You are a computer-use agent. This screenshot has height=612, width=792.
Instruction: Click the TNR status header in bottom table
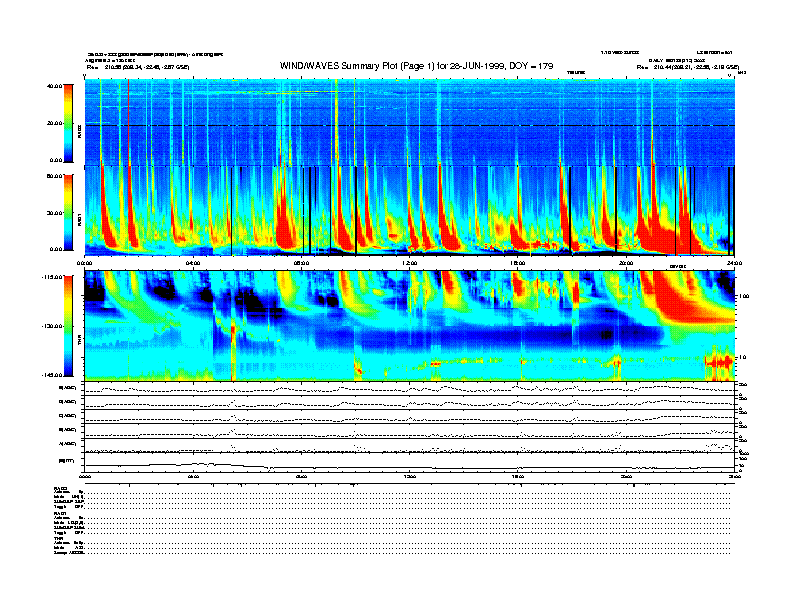[x=58, y=538]
